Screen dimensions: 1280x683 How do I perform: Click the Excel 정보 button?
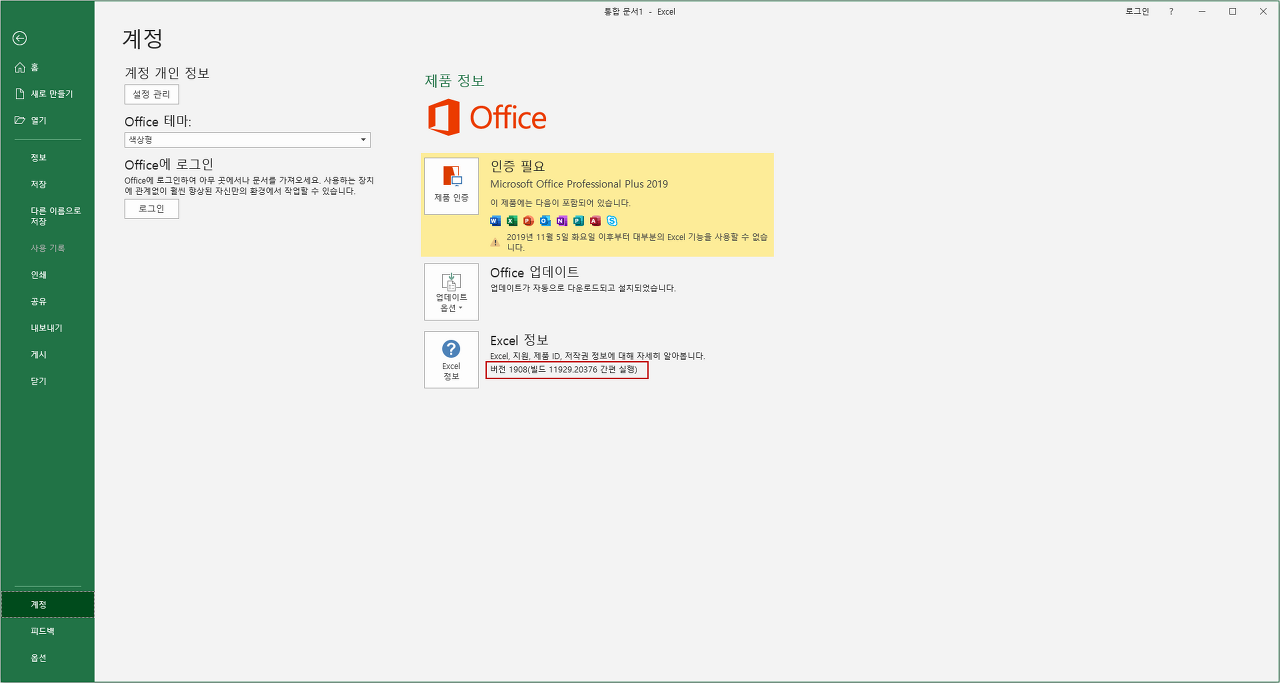click(x=451, y=360)
